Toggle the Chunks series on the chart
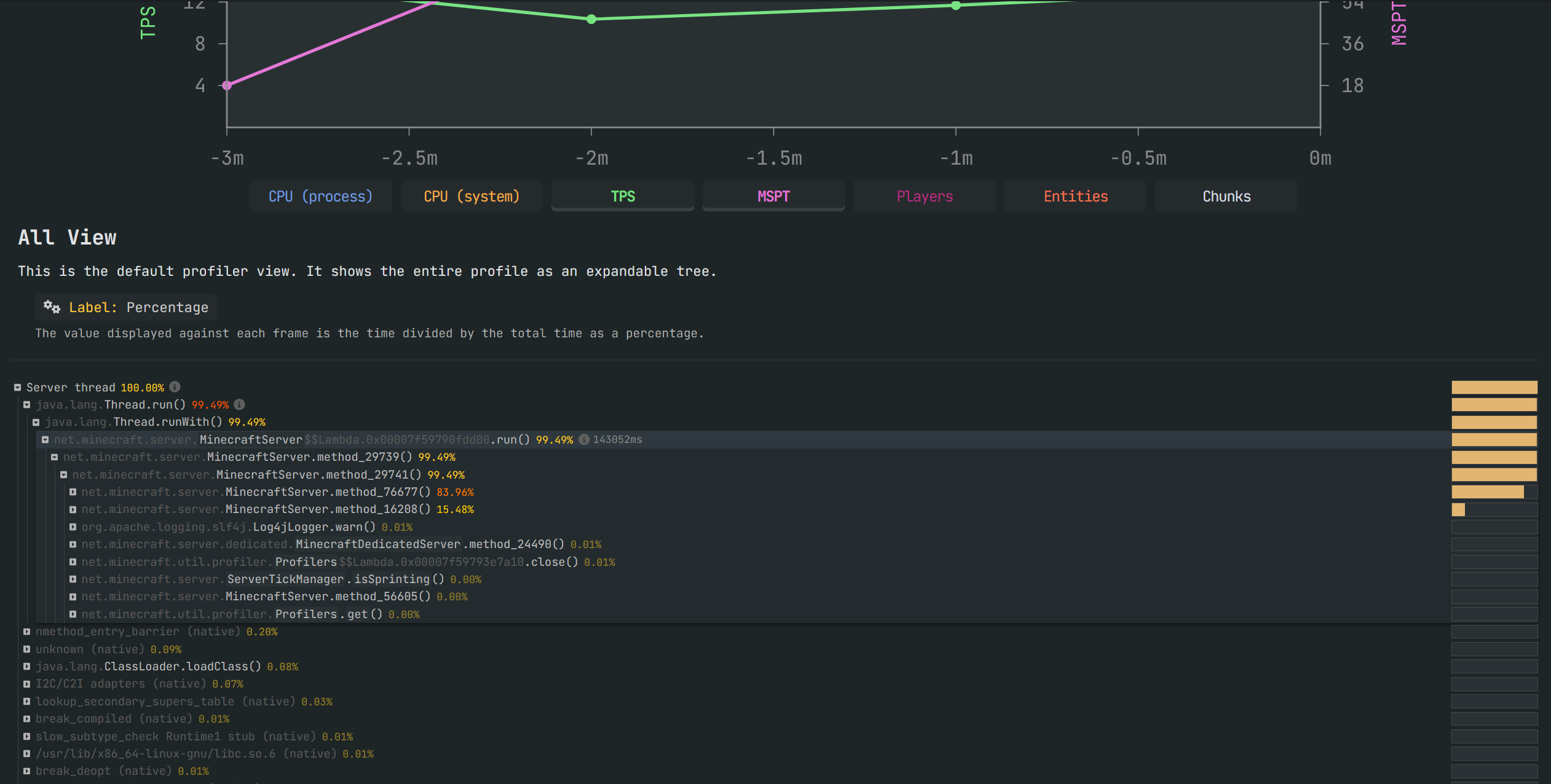 1226,196
